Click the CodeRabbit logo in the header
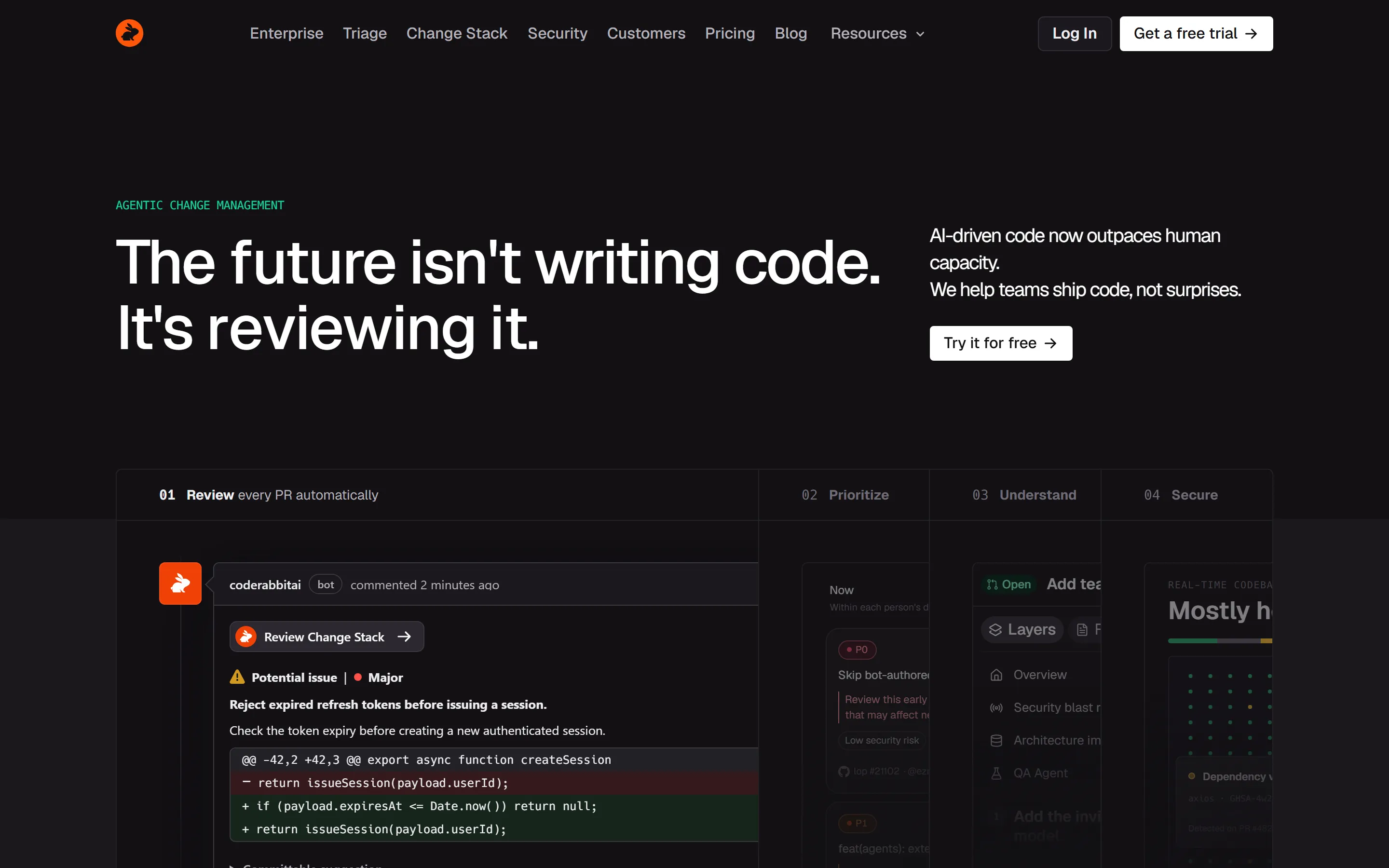This screenshot has height=868, width=1389. [x=129, y=33]
